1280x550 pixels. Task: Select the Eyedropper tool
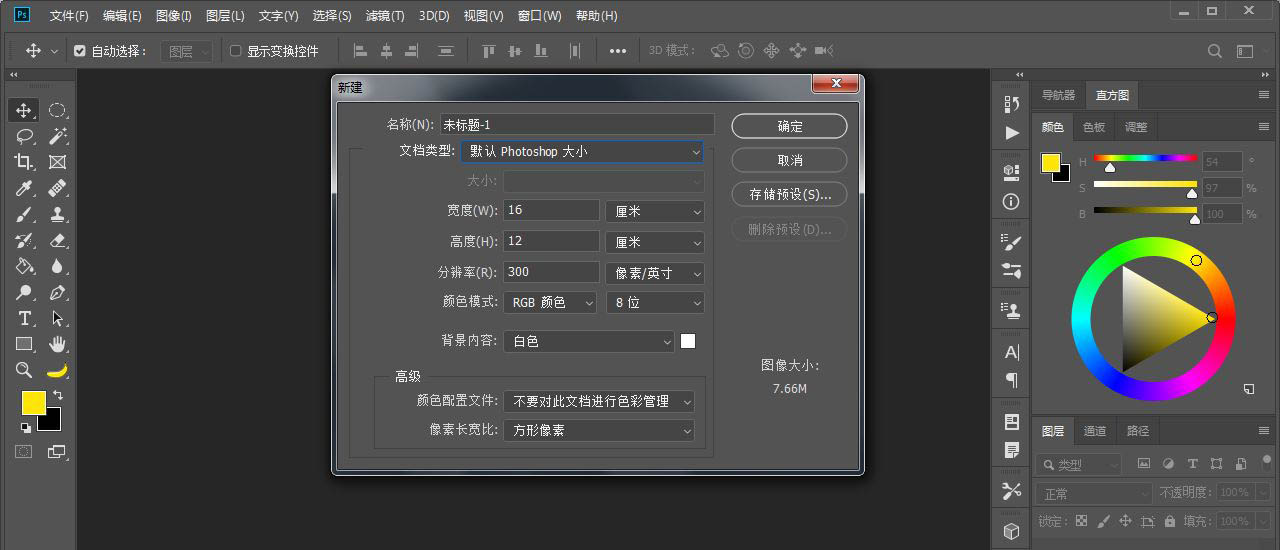tap(24, 188)
